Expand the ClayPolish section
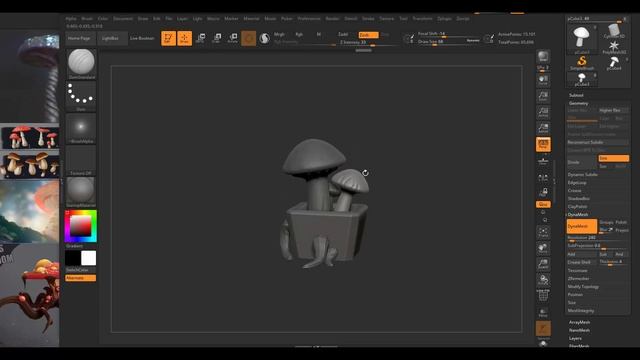Screen dimensions: 640x360 578,207
